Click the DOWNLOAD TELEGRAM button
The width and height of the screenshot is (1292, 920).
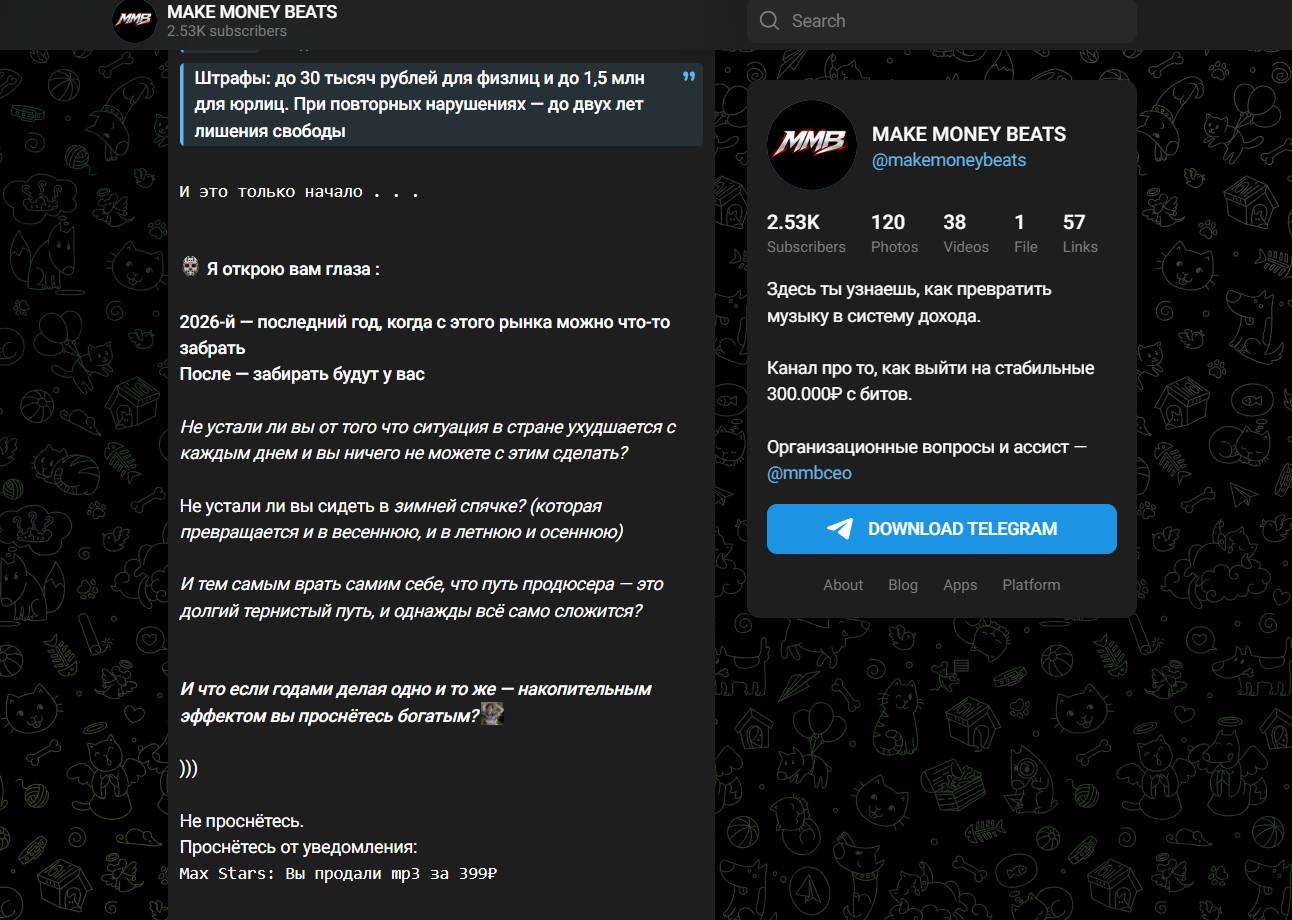pos(942,529)
